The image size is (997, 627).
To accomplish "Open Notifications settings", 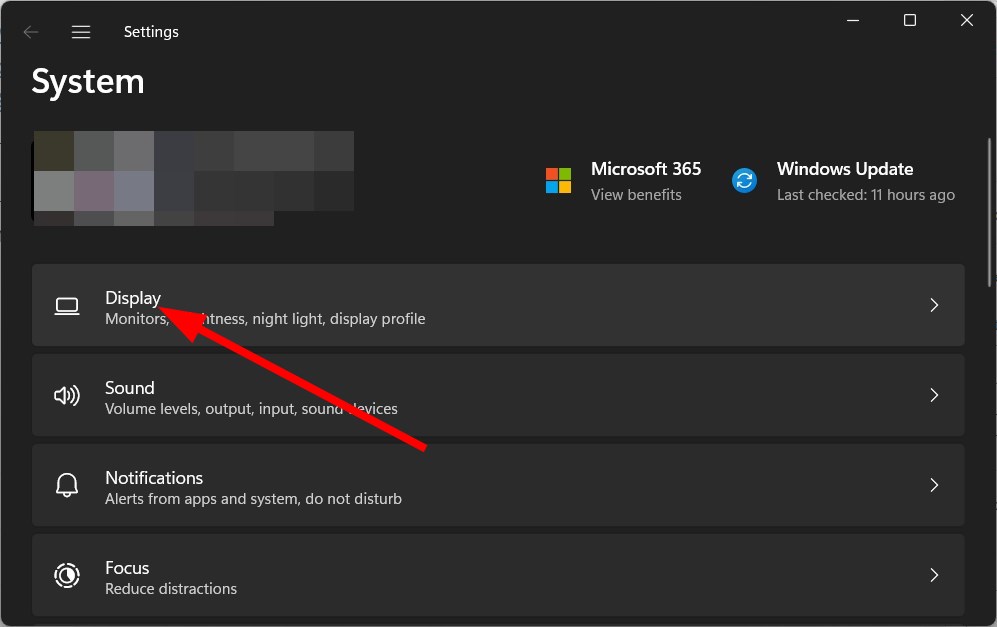I will click(400, 484).
